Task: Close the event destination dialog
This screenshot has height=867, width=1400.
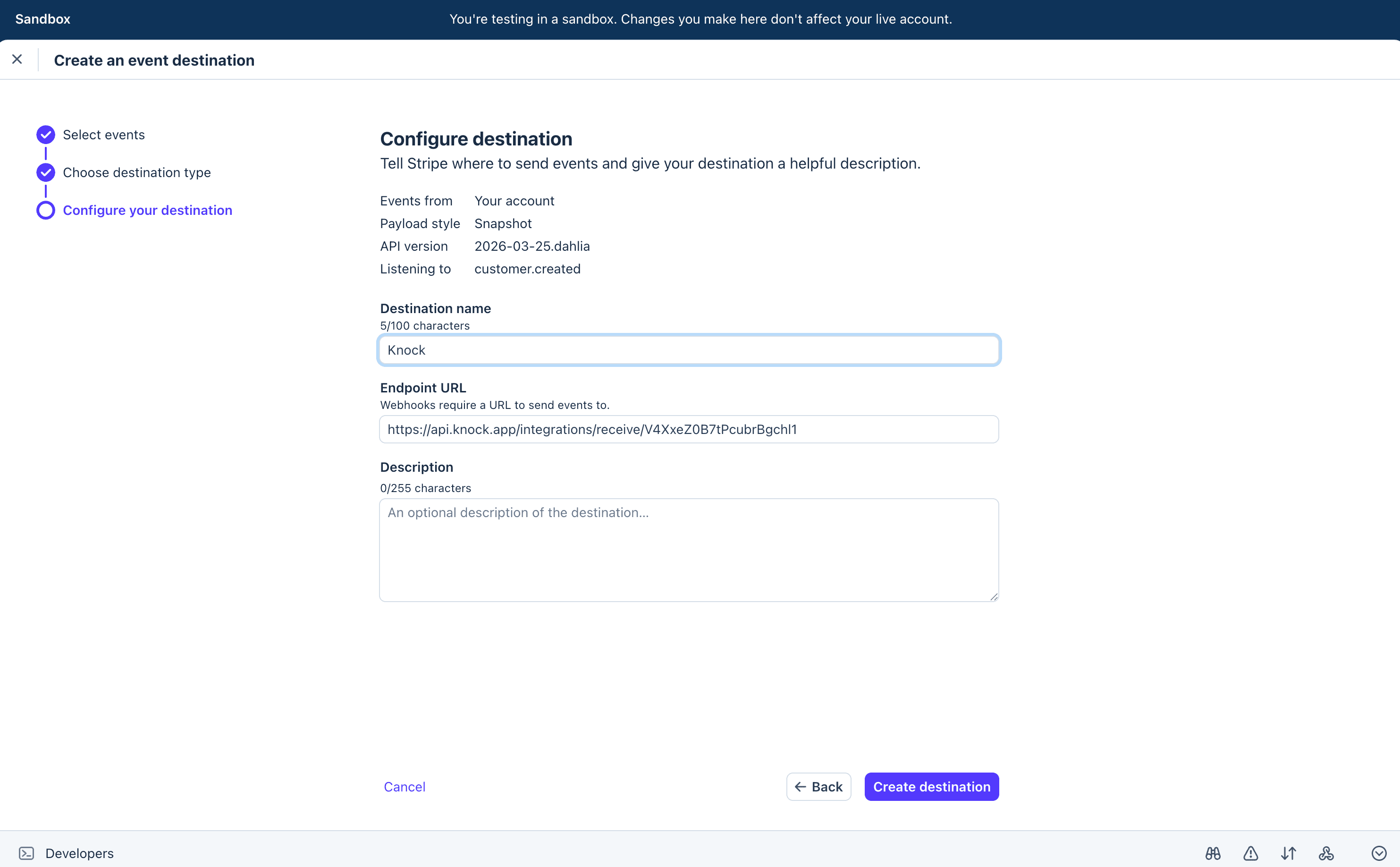Action: pyautogui.click(x=17, y=59)
